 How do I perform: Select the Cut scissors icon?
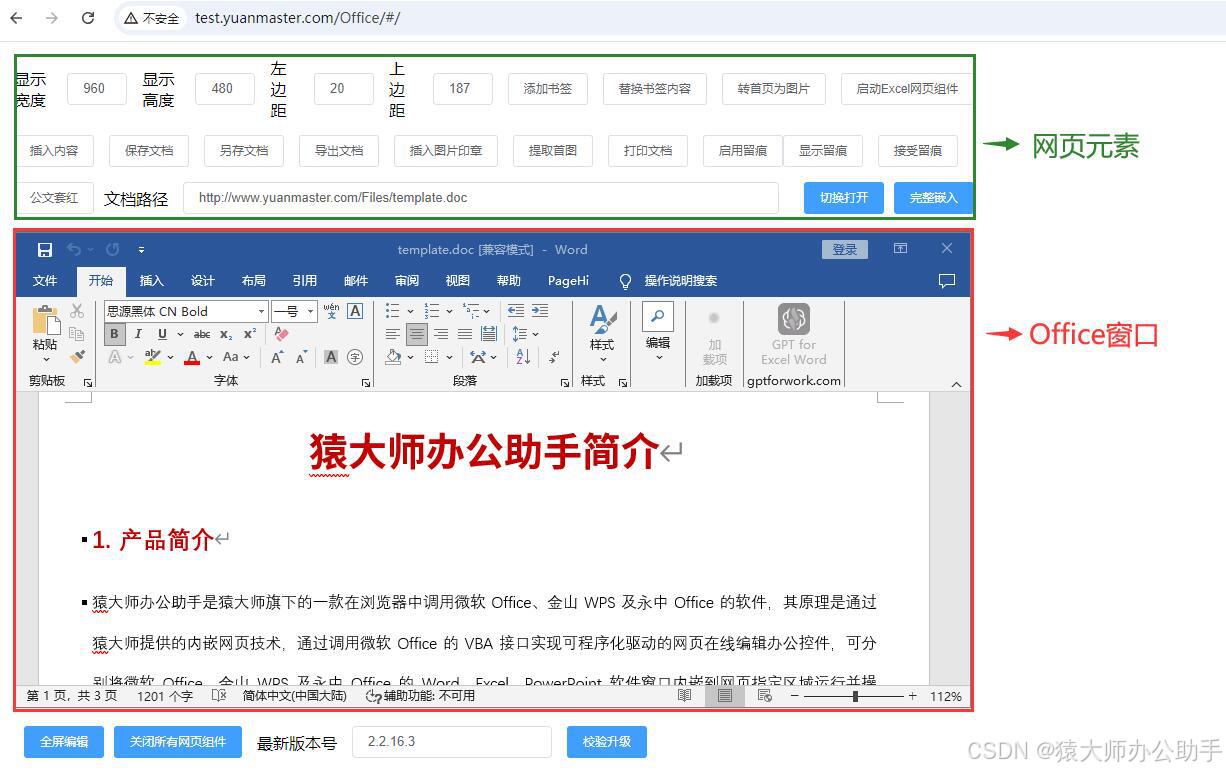(x=77, y=311)
